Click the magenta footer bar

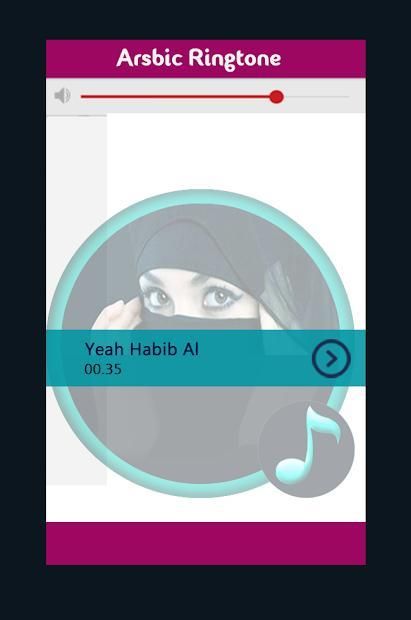[206, 543]
